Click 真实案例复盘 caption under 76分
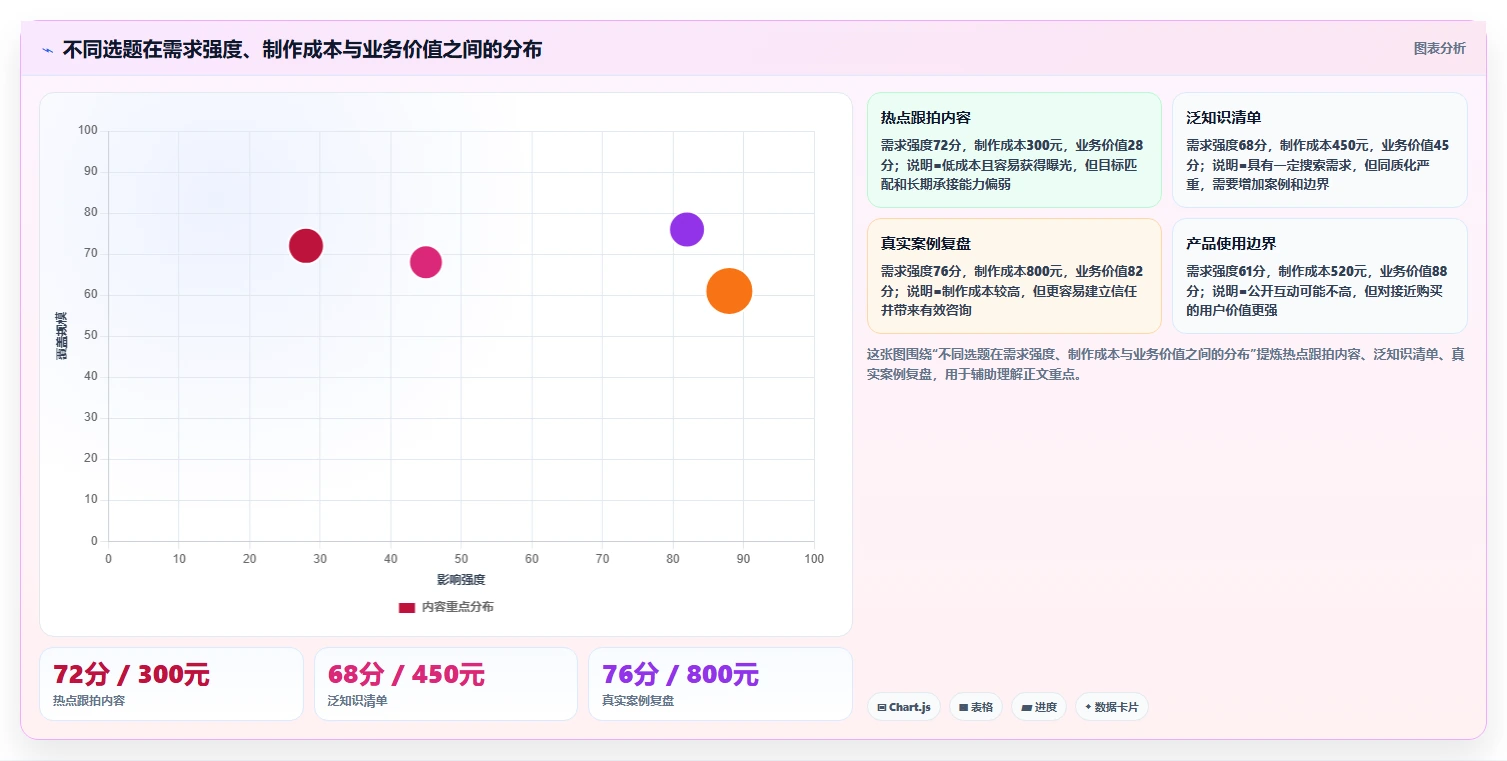 [638, 701]
